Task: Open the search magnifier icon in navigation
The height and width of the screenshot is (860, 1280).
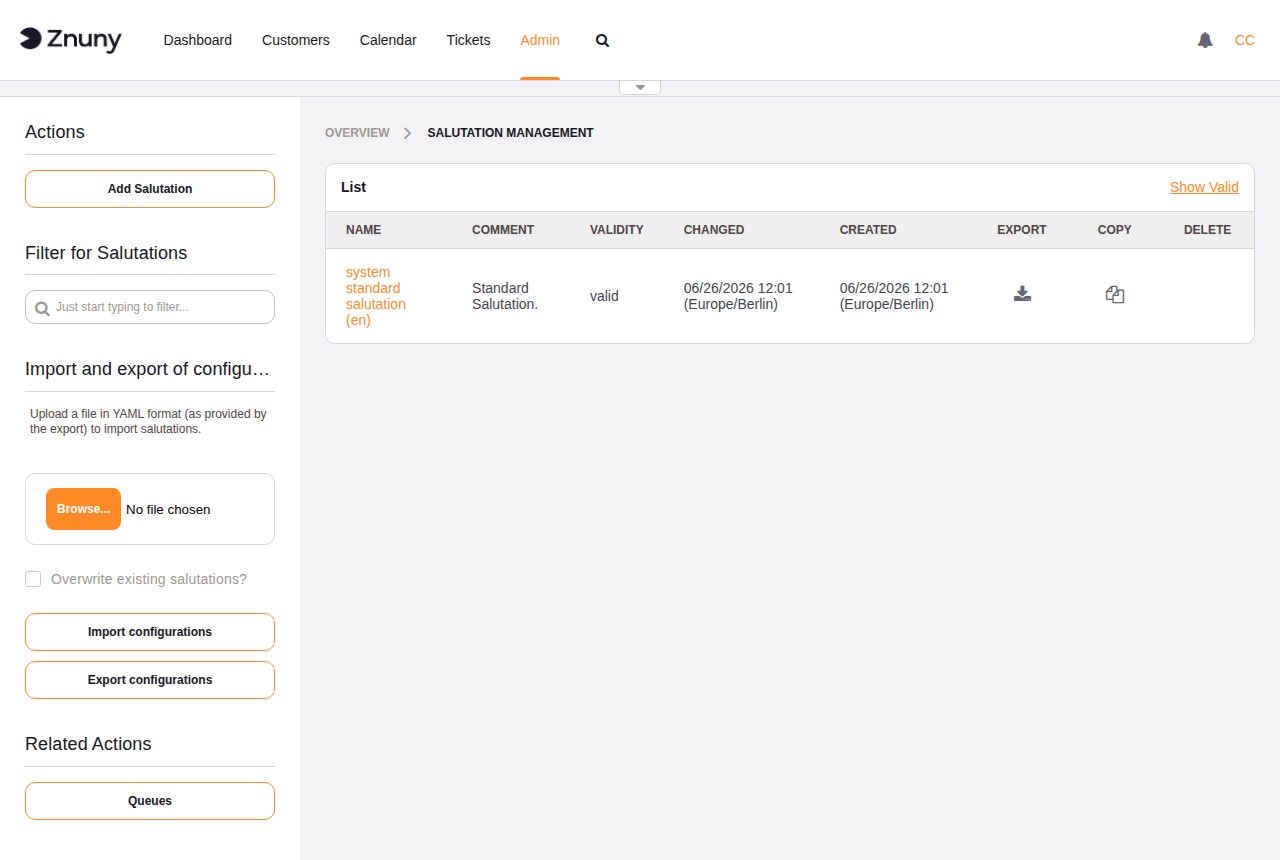Action: (602, 41)
